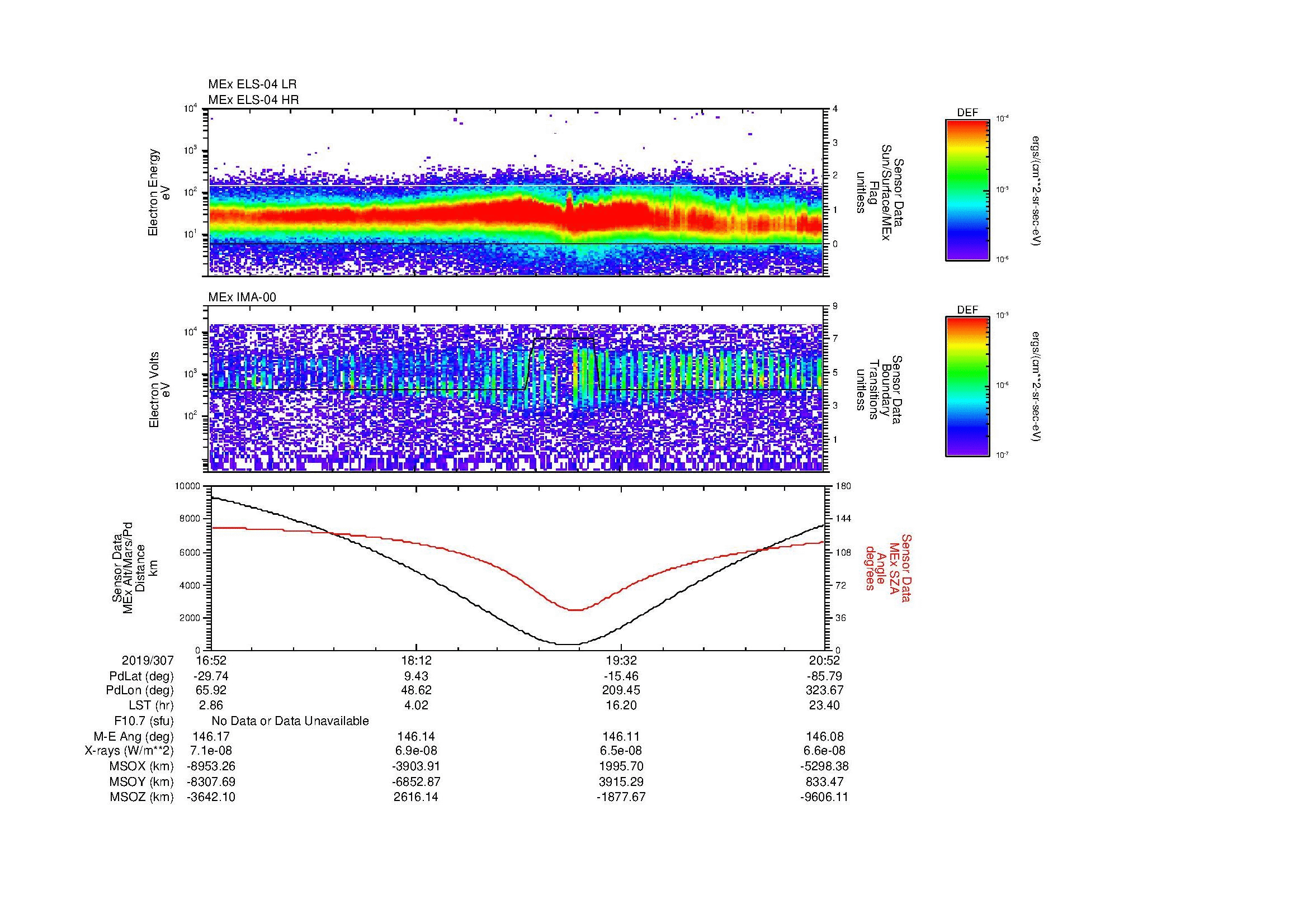Click the X-rays value 6.6e-08
Viewport: 1308px width, 924px height.
tap(824, 751)
